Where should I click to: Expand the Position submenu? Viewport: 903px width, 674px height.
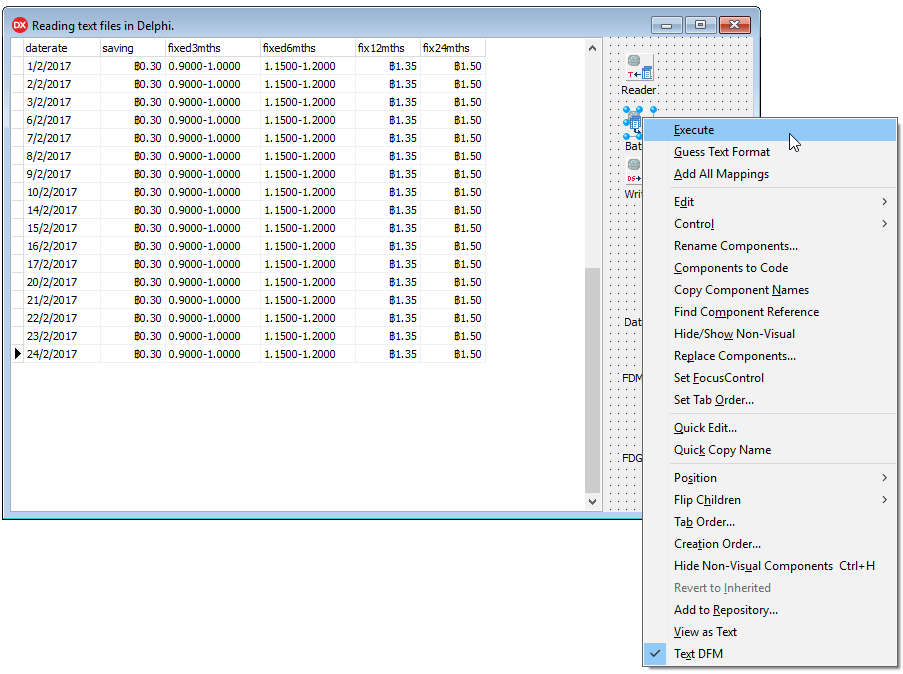pyautogui.click(x=695, y=477)
